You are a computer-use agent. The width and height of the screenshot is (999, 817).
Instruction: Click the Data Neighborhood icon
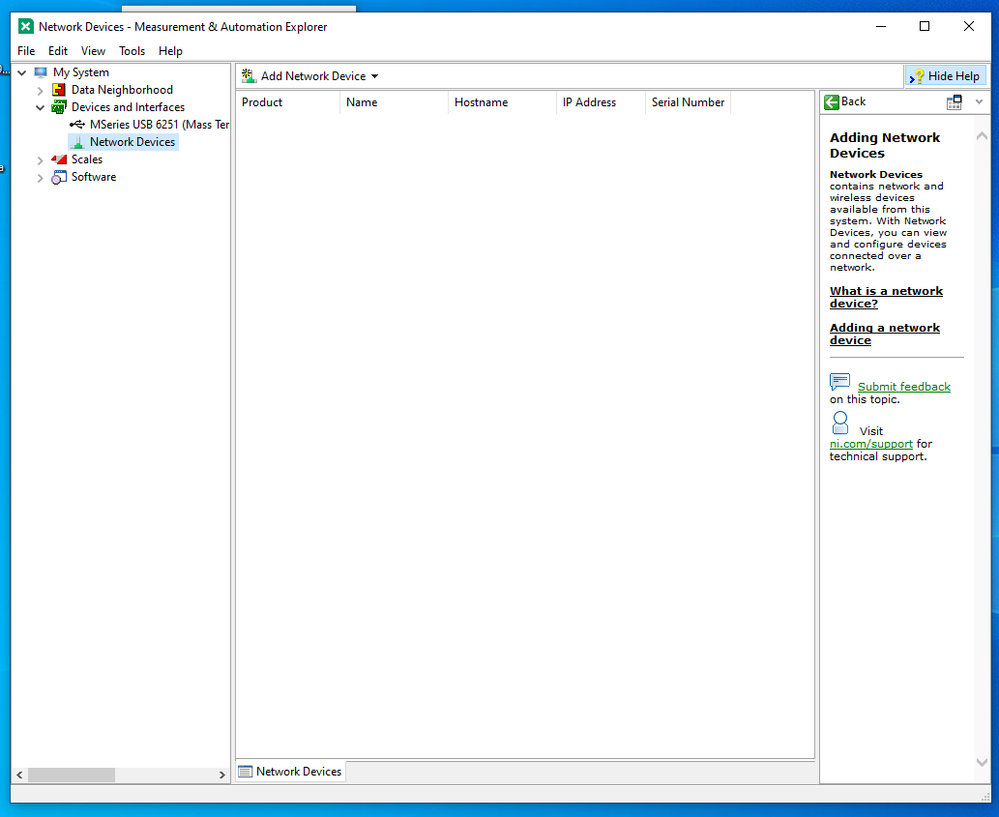[59, 90]
